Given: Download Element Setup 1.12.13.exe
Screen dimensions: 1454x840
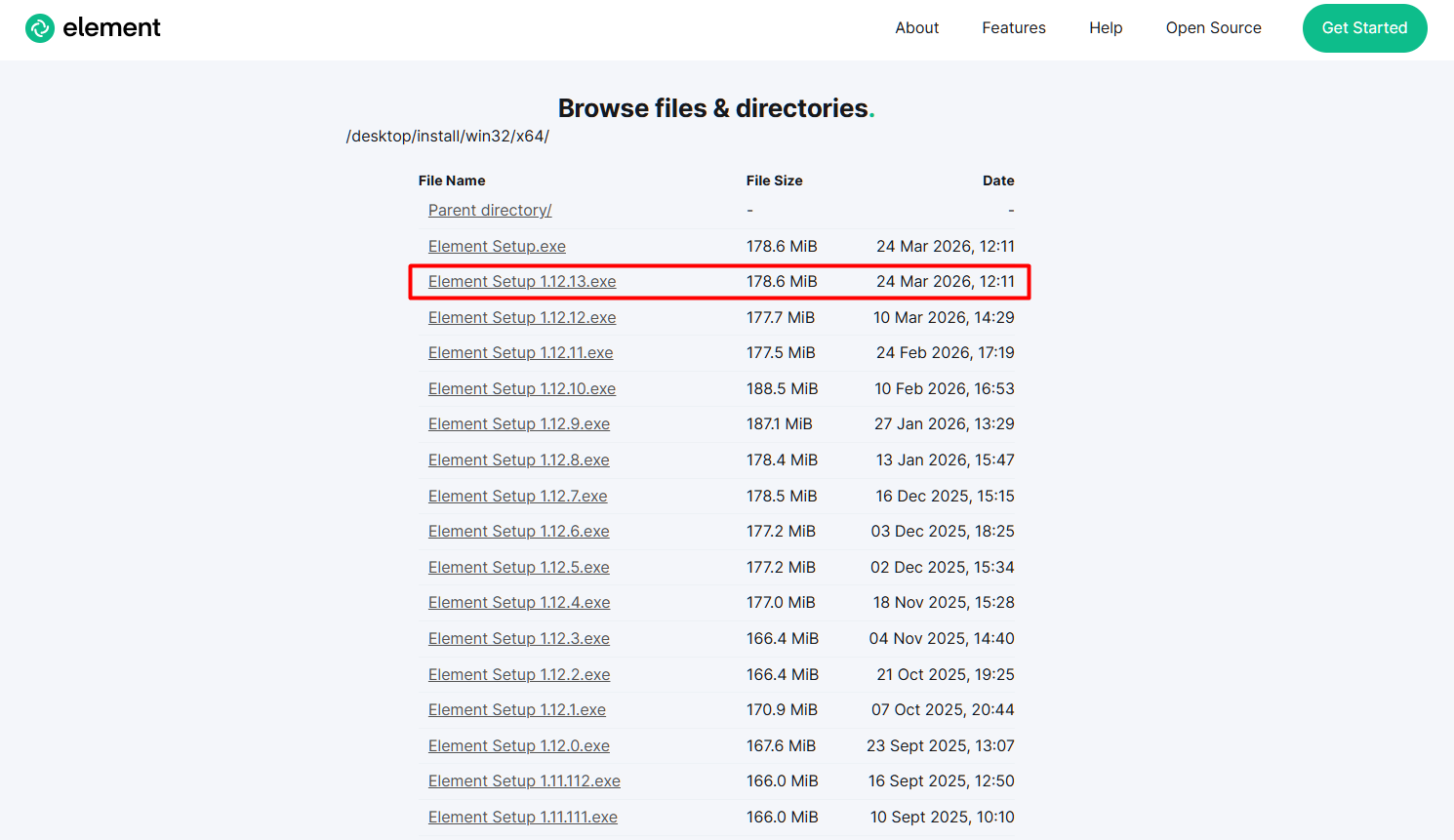Looking at the screenshot, I should point(522,282).
